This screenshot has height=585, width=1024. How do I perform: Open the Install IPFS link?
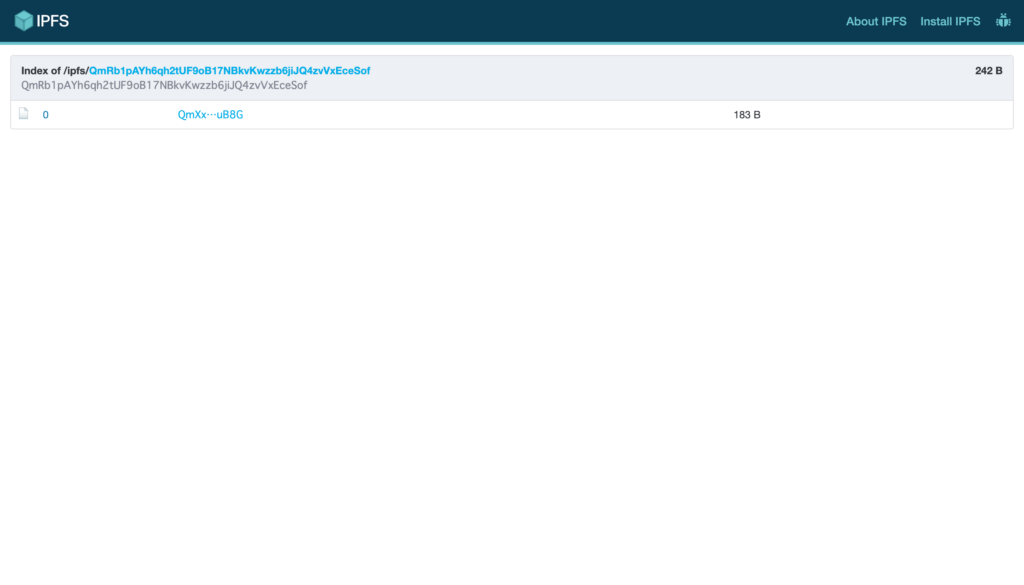click(950, 22)
